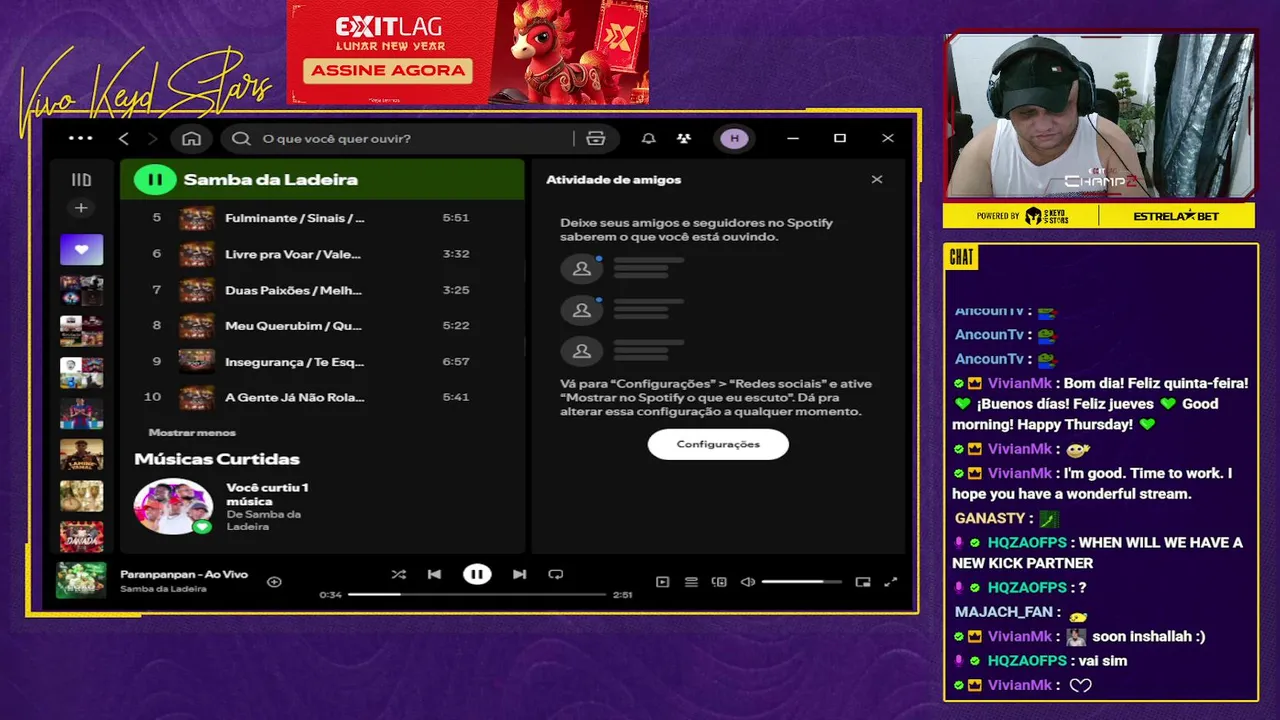Open notifications bell icon
1280x720 pixels.
pos(649,138)
